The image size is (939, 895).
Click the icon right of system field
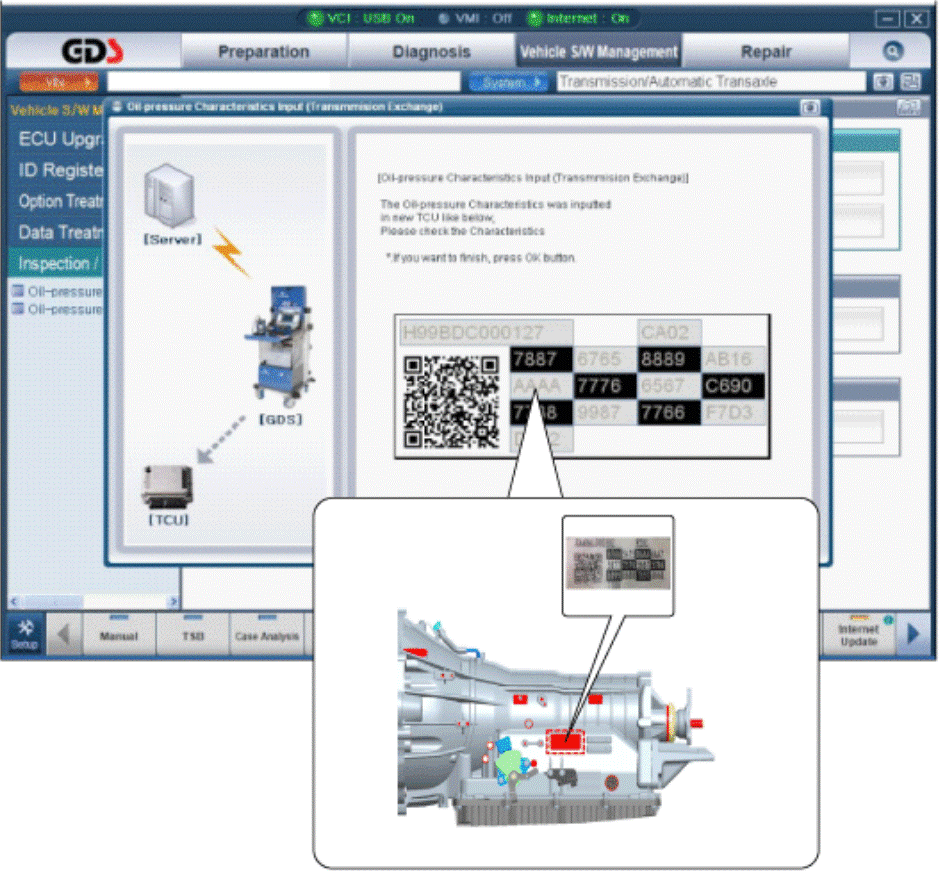(x=883, y=82)
